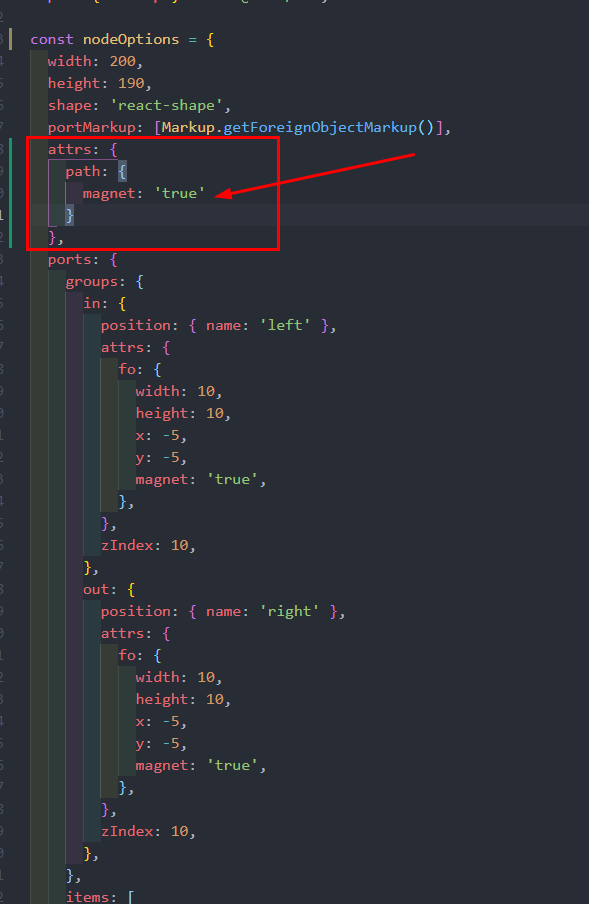Click the 'const' keyword
The height and width of the screenshot is (904, 589).
coord(52,39)
